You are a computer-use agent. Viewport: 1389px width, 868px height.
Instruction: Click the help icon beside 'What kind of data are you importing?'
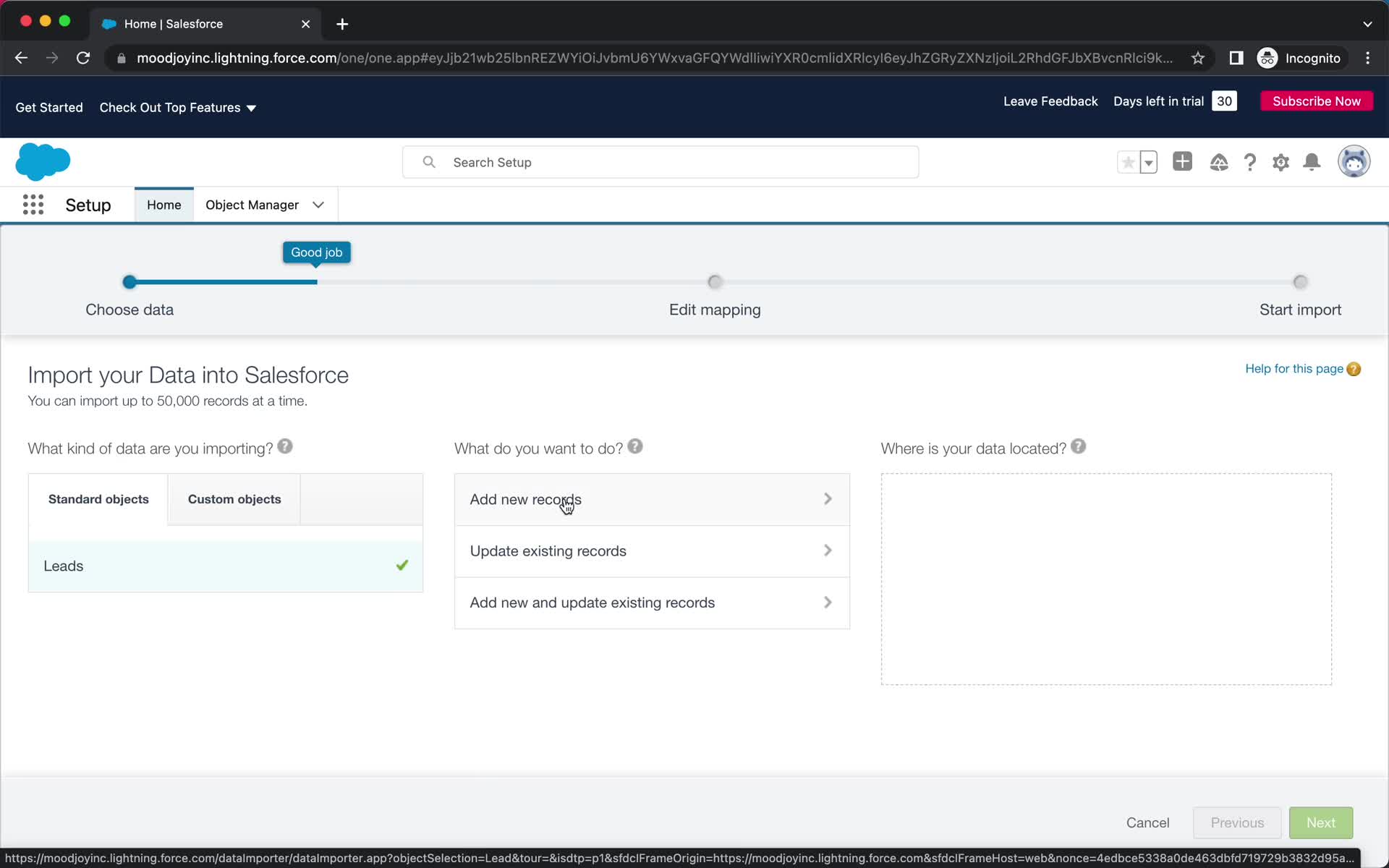coord(285,446)
